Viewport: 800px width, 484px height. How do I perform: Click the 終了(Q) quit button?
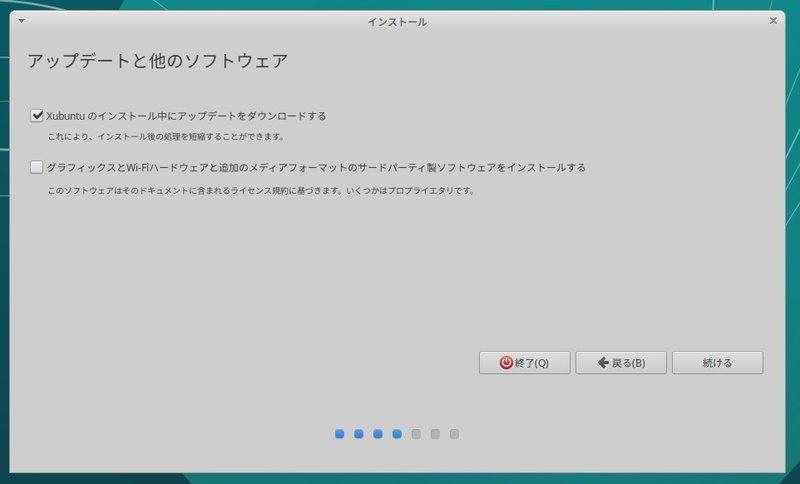tap(524, 363)
